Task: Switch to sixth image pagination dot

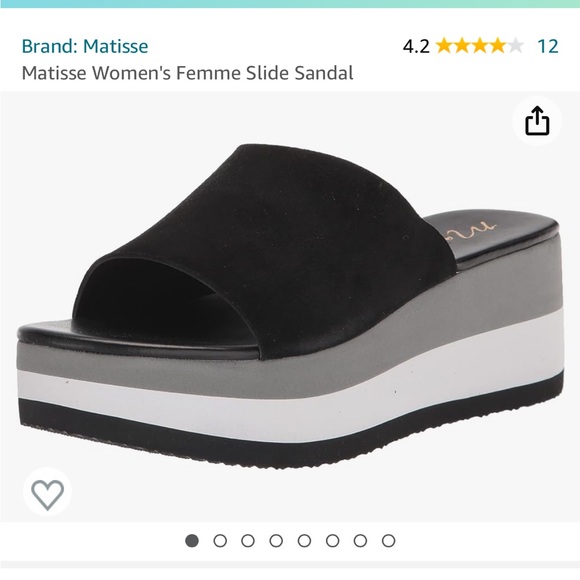Action: click(x=332, y=541)
